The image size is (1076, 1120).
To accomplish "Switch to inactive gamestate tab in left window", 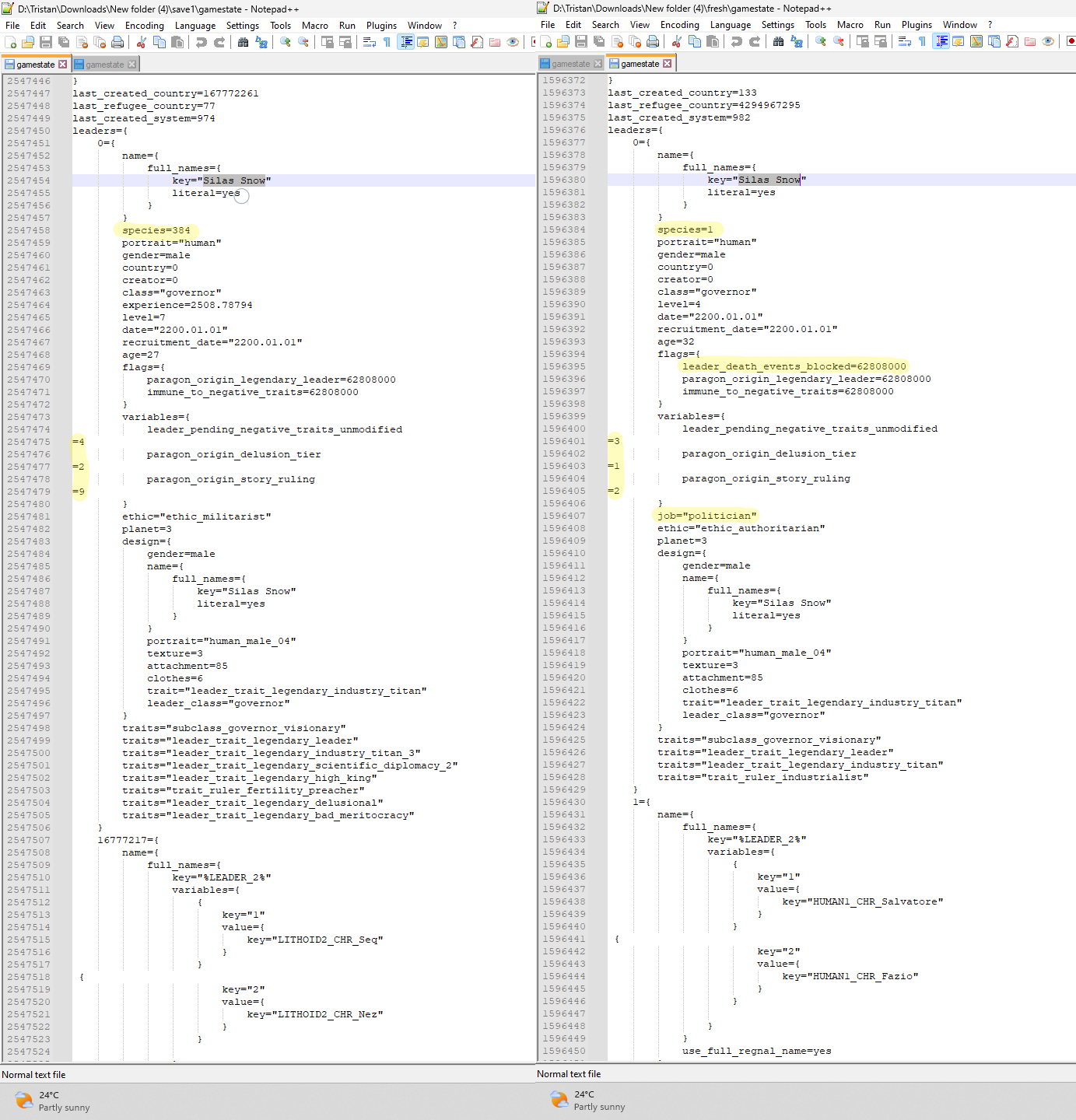I will point(104,65).
